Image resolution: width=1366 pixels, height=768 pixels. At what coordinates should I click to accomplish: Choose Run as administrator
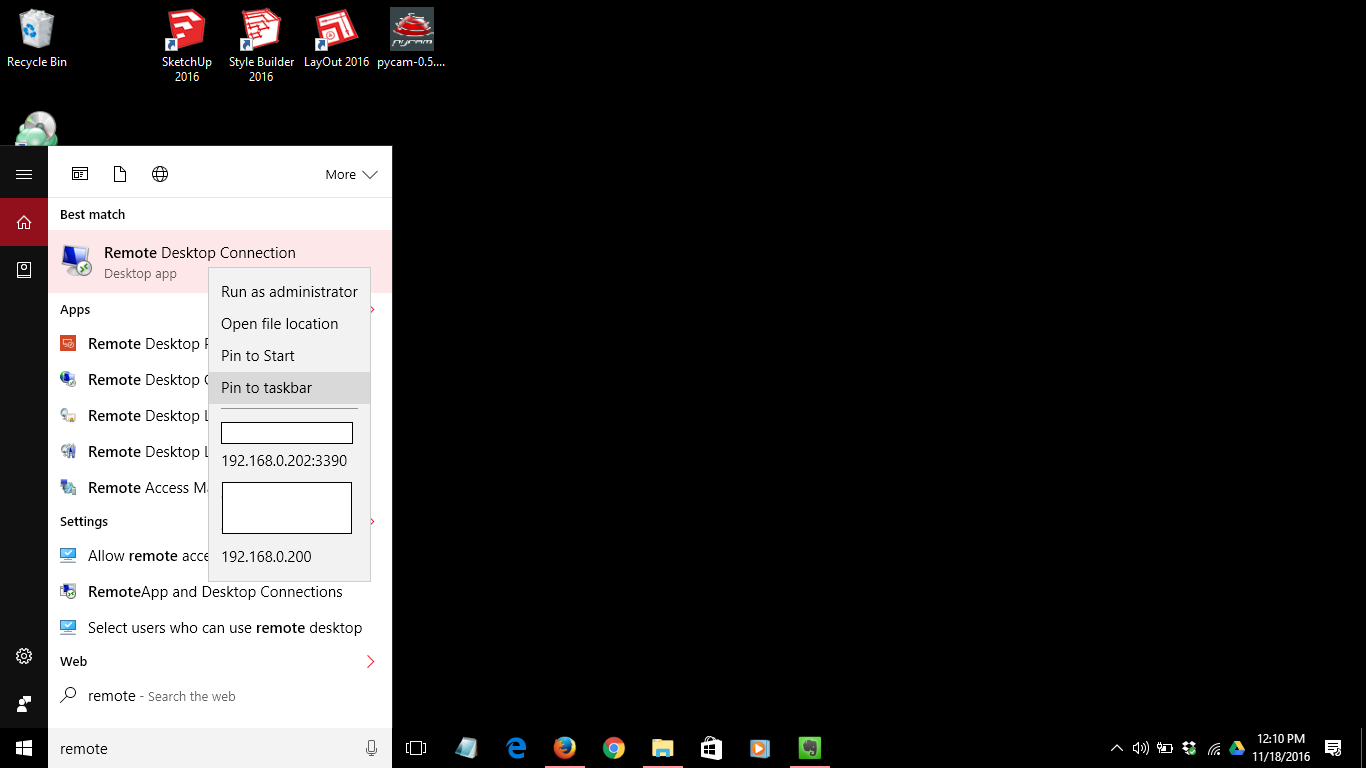pyautogui.click(x=289, y=292)
